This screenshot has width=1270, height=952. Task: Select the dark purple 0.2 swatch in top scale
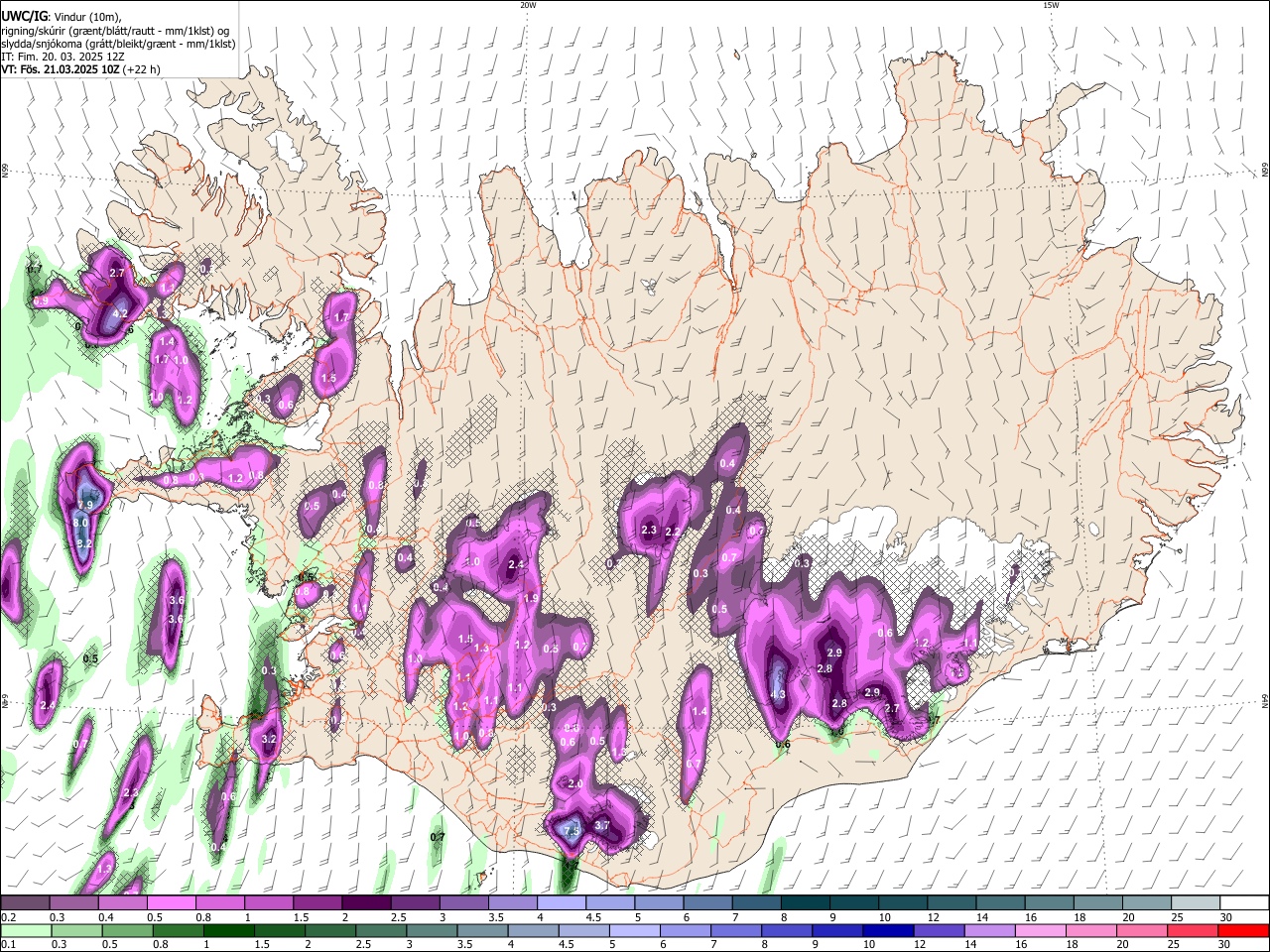coord(25,903)
